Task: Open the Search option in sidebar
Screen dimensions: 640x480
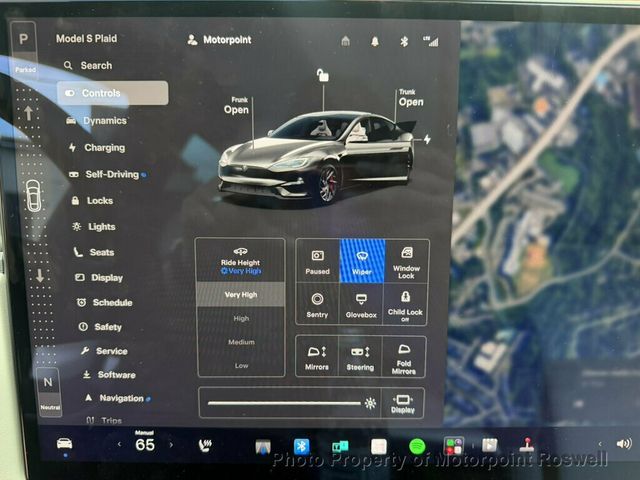Action: (88, 65)
